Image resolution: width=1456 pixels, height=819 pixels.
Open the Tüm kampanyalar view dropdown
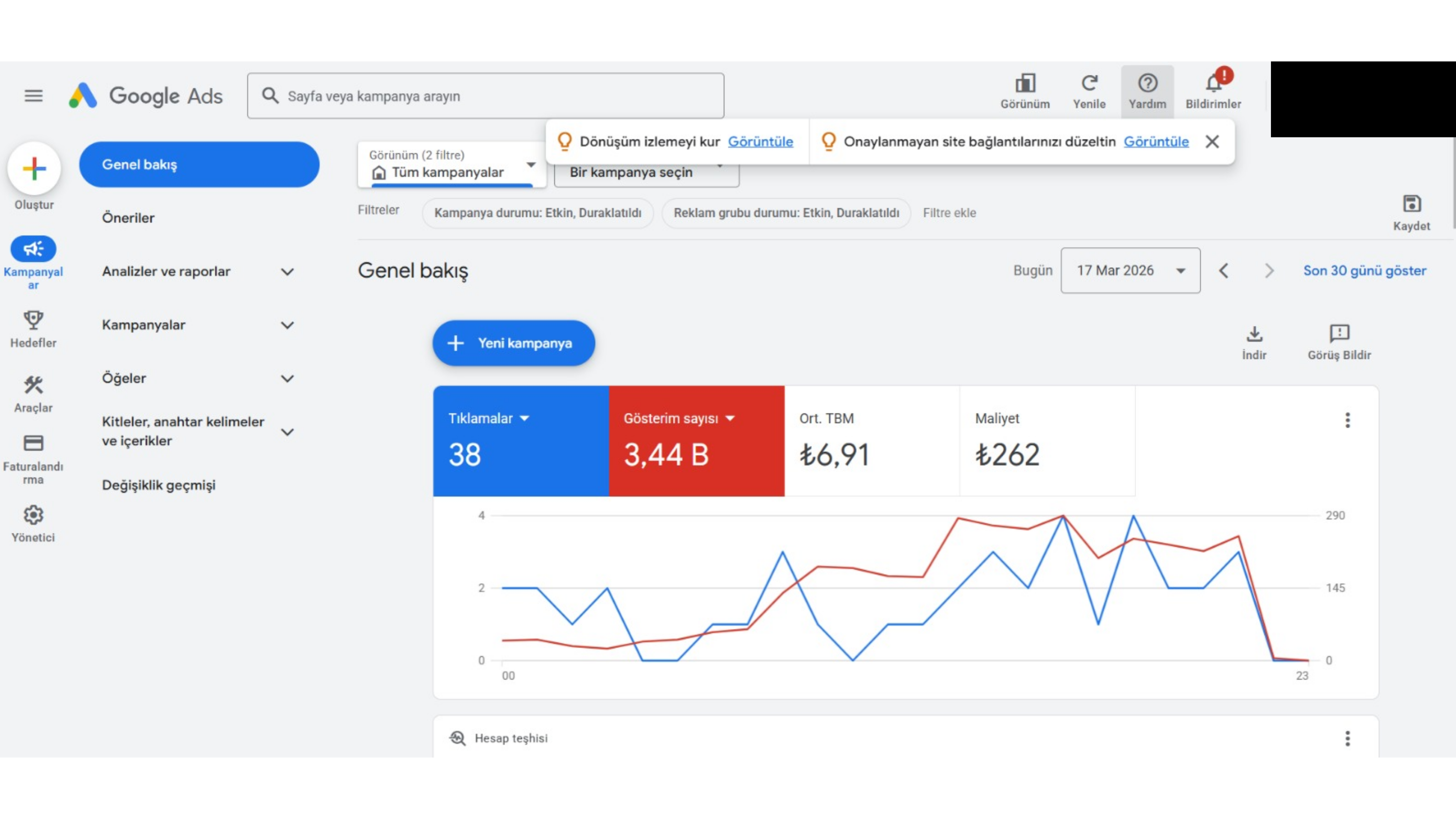click(452, 164)
